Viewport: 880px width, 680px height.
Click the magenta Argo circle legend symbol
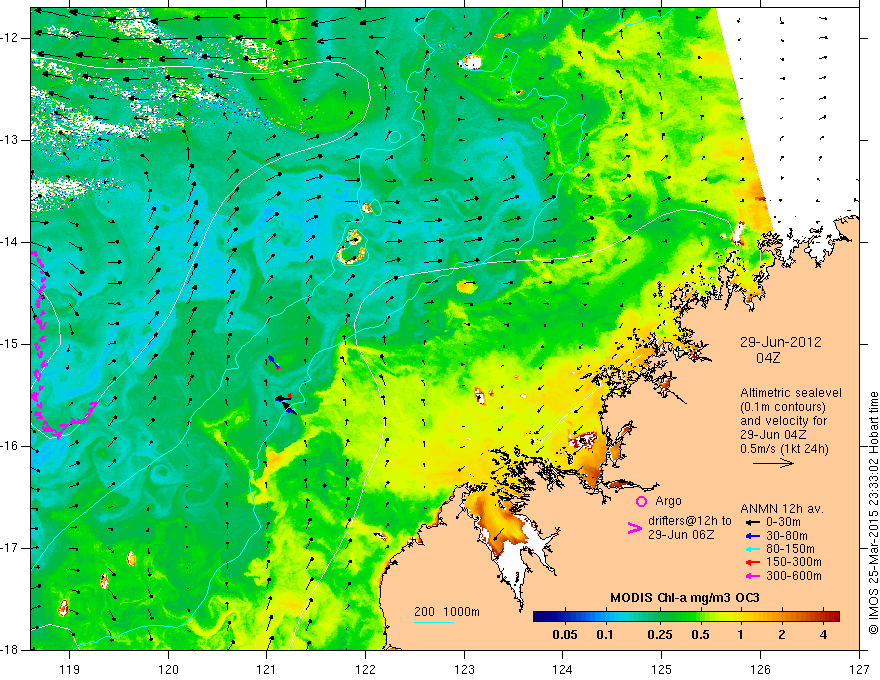coord(641,502)
